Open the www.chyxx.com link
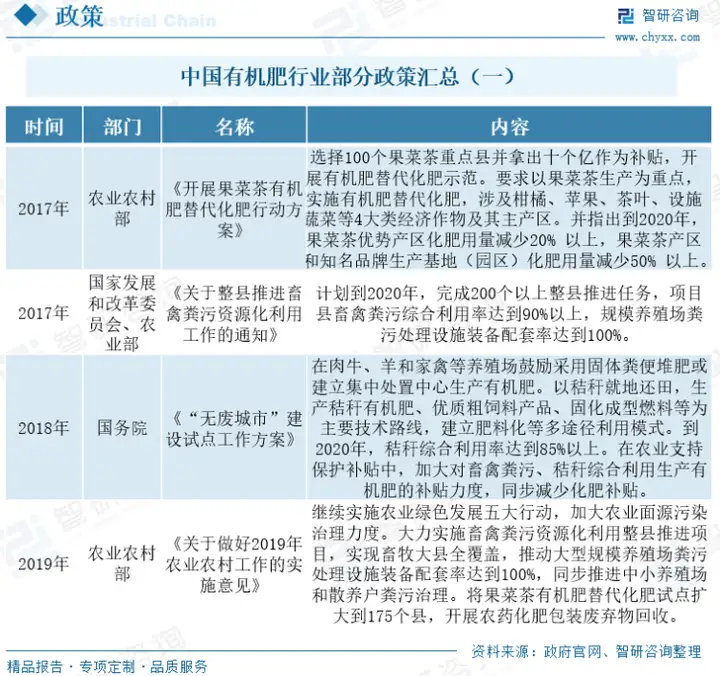 point(658,37)
